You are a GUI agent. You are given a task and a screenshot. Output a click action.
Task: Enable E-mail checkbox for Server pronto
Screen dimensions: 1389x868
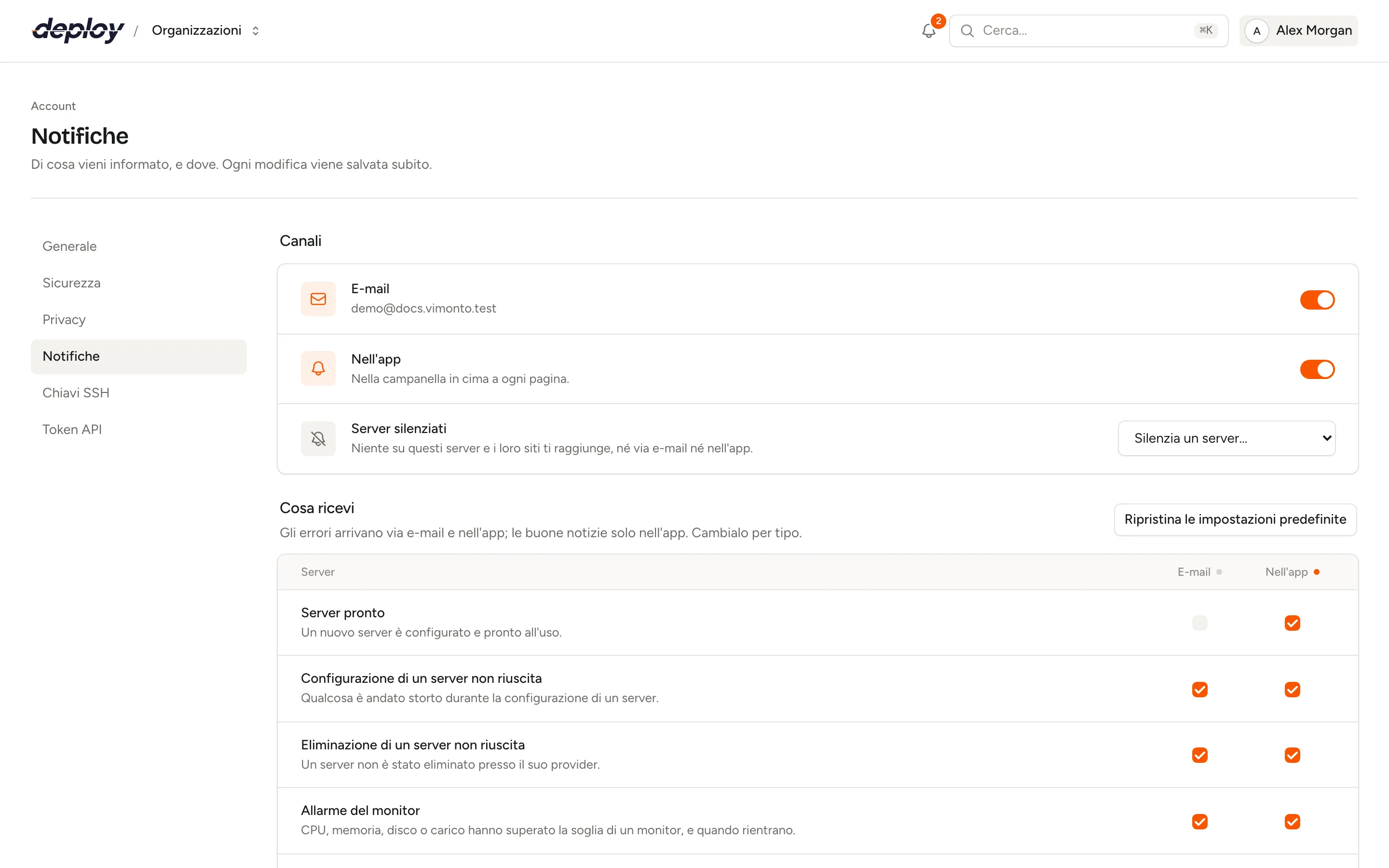(1199, 623)
